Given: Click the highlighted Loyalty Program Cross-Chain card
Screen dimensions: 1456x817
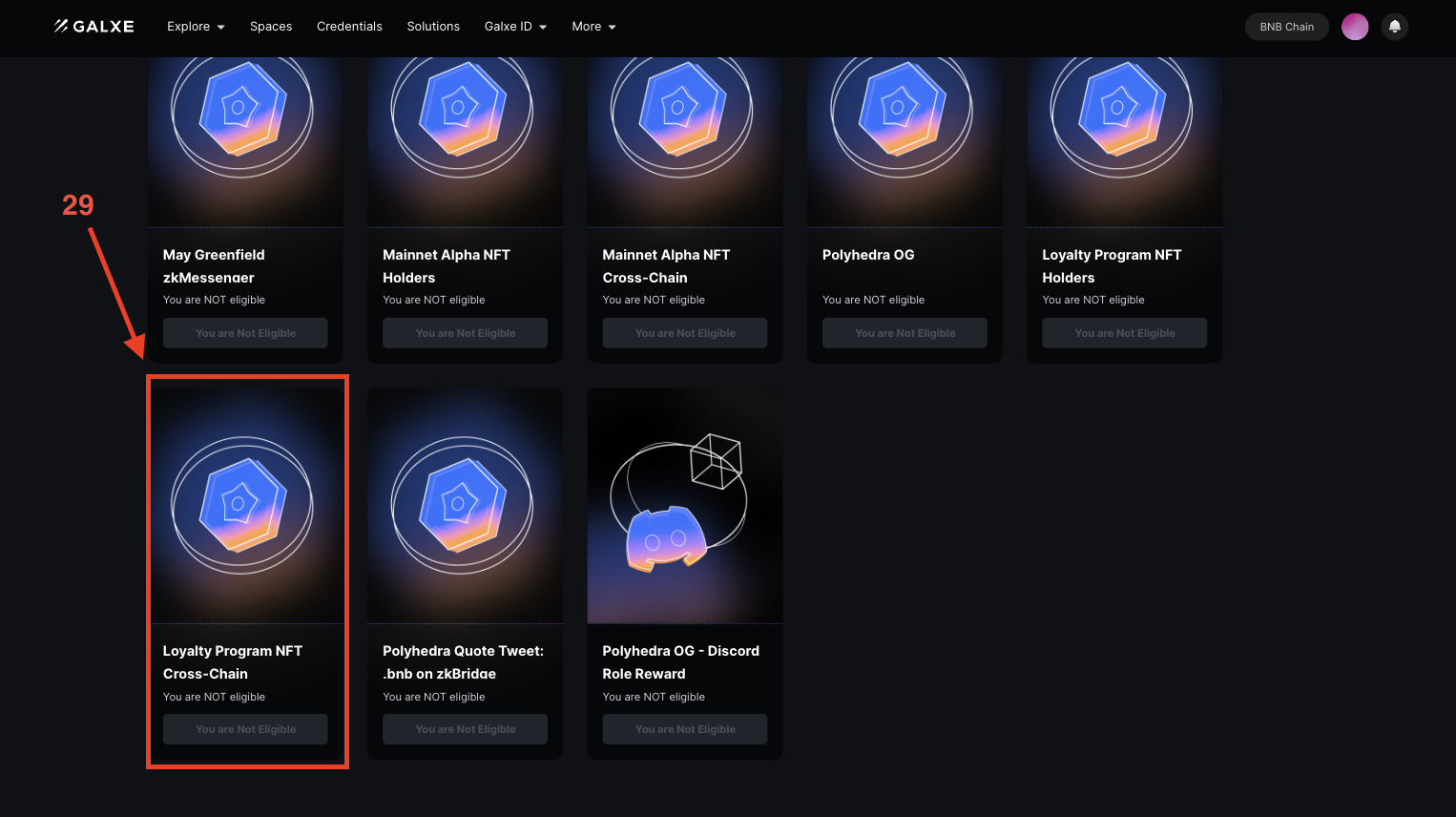Looking at the screenshot, I should (x=246, y=571).
